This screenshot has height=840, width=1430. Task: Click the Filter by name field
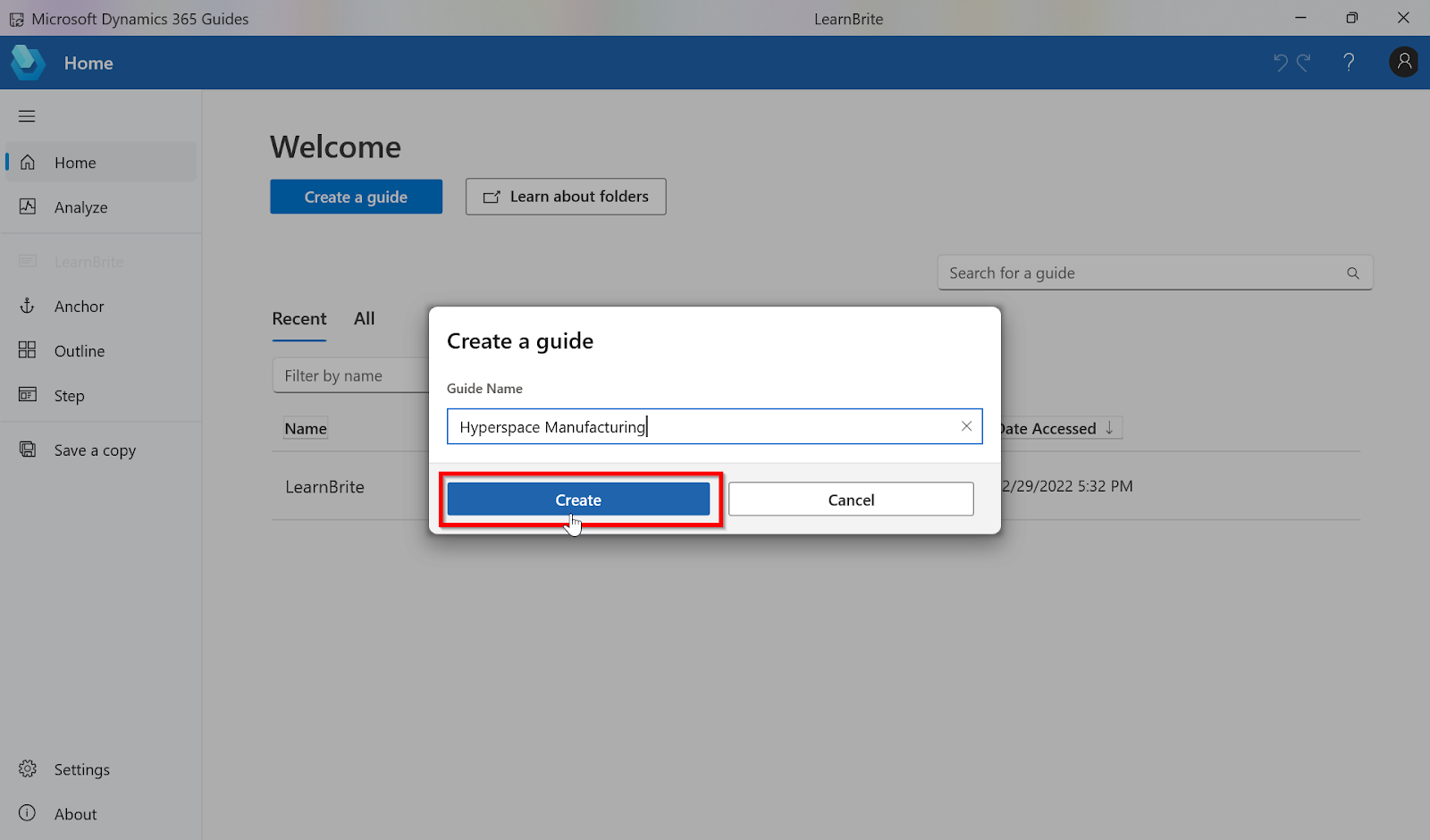351,375
